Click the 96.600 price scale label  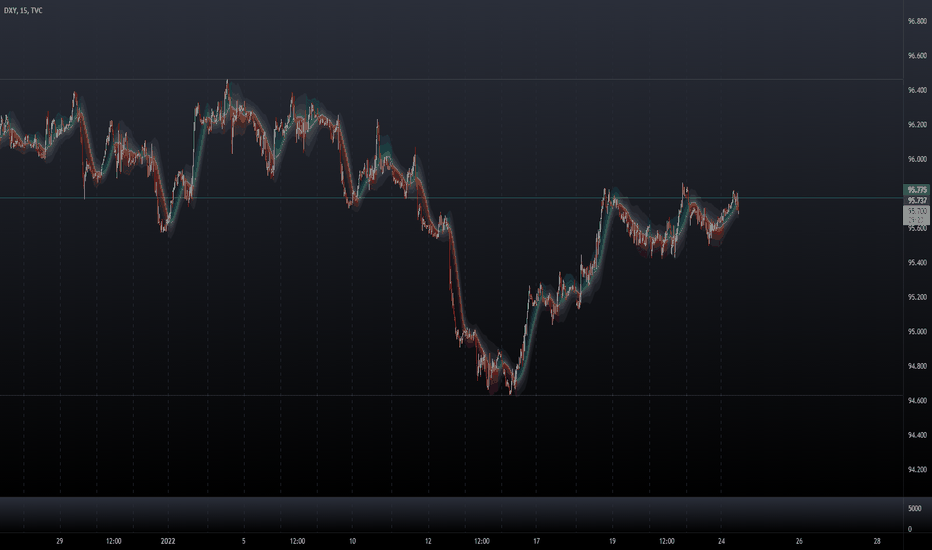[x=917, y=56]
